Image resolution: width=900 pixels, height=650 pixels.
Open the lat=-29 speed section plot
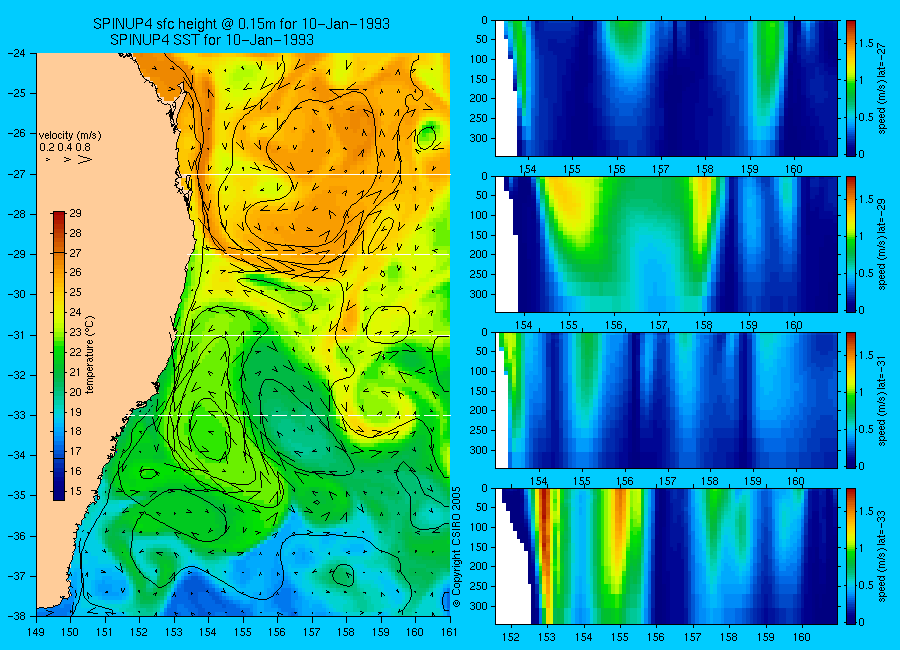point(666,244)
